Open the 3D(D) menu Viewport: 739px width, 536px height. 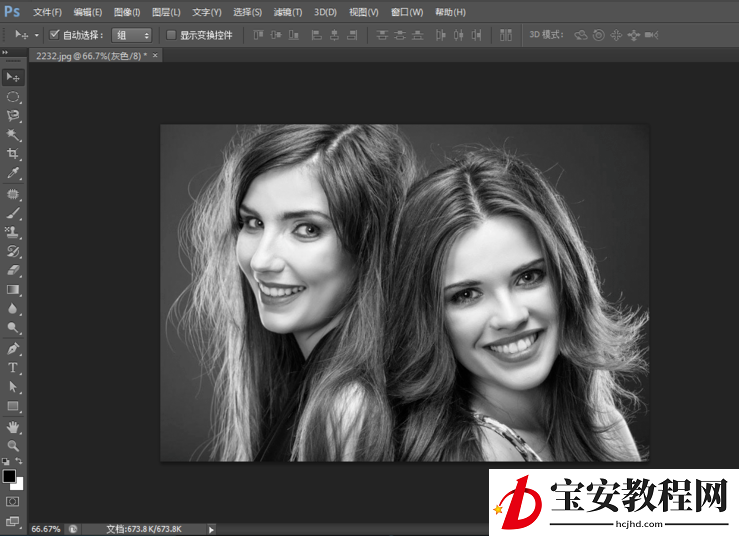tap(325, 12)
